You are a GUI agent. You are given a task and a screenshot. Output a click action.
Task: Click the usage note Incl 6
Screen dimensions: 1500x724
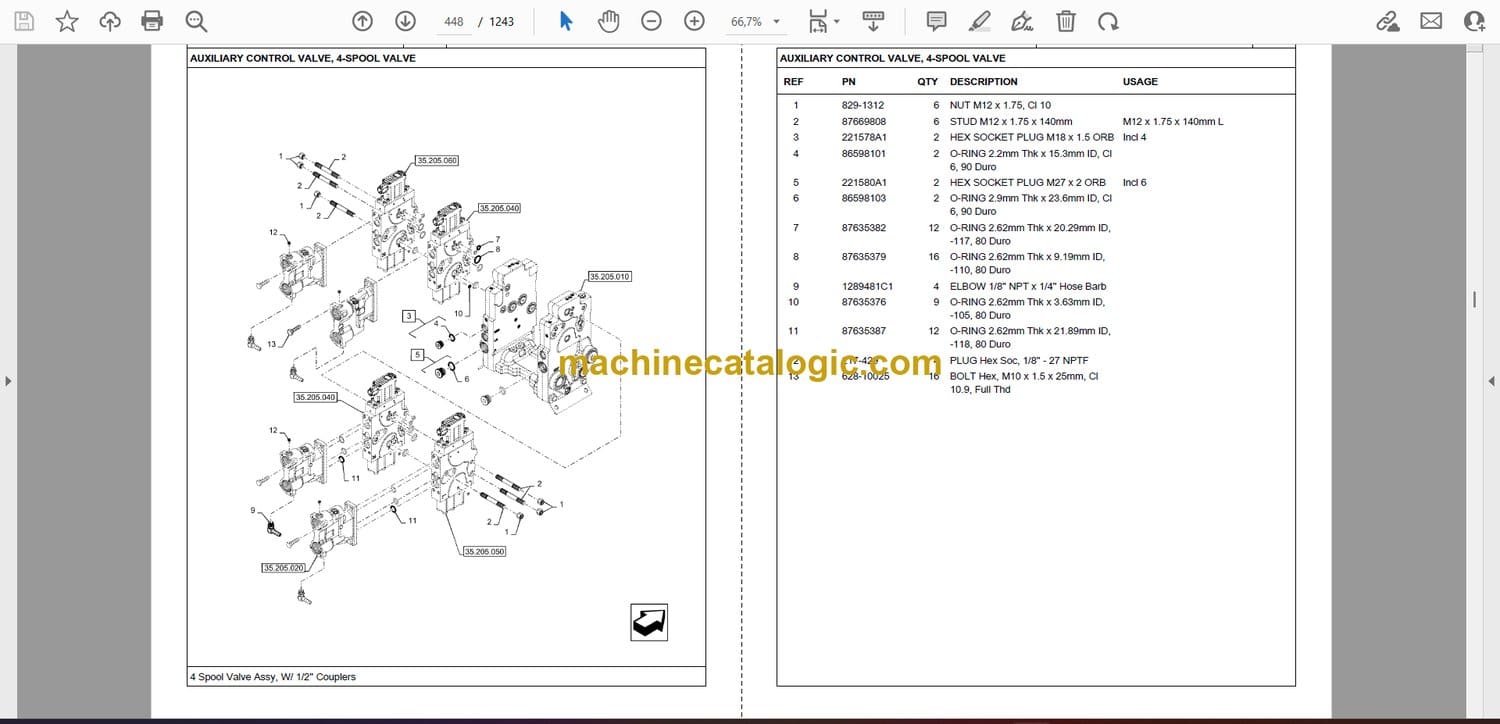[x=1135, y=183]
